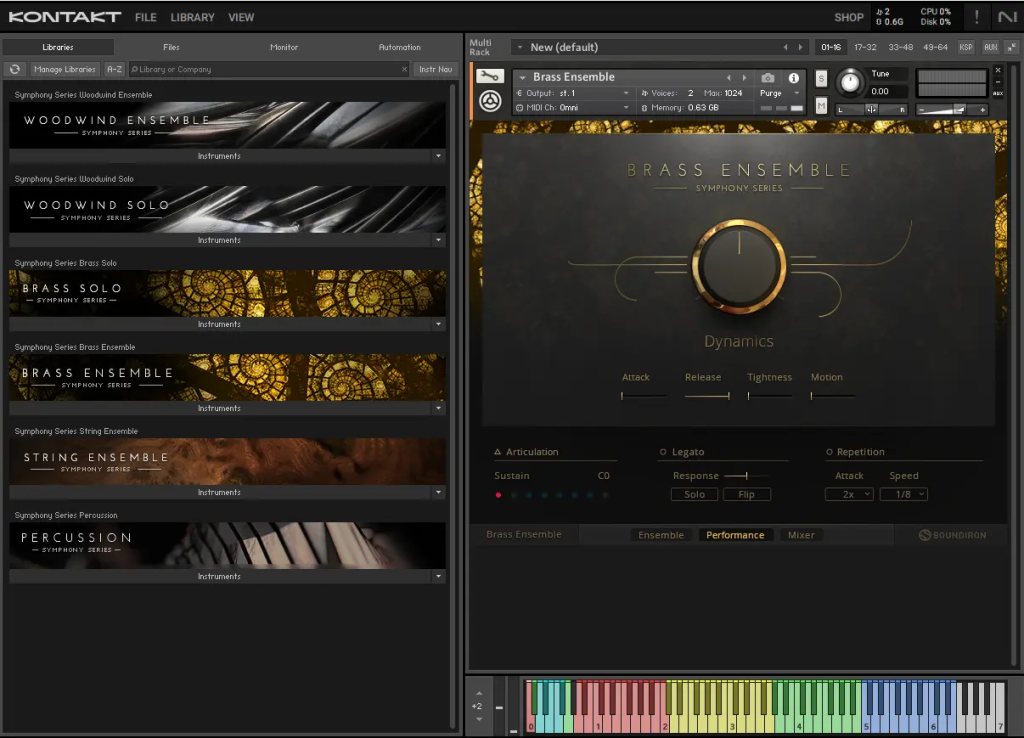Open the FILE menu
The width and height of the screenshot is (1024, 738).
click(146, 18)
